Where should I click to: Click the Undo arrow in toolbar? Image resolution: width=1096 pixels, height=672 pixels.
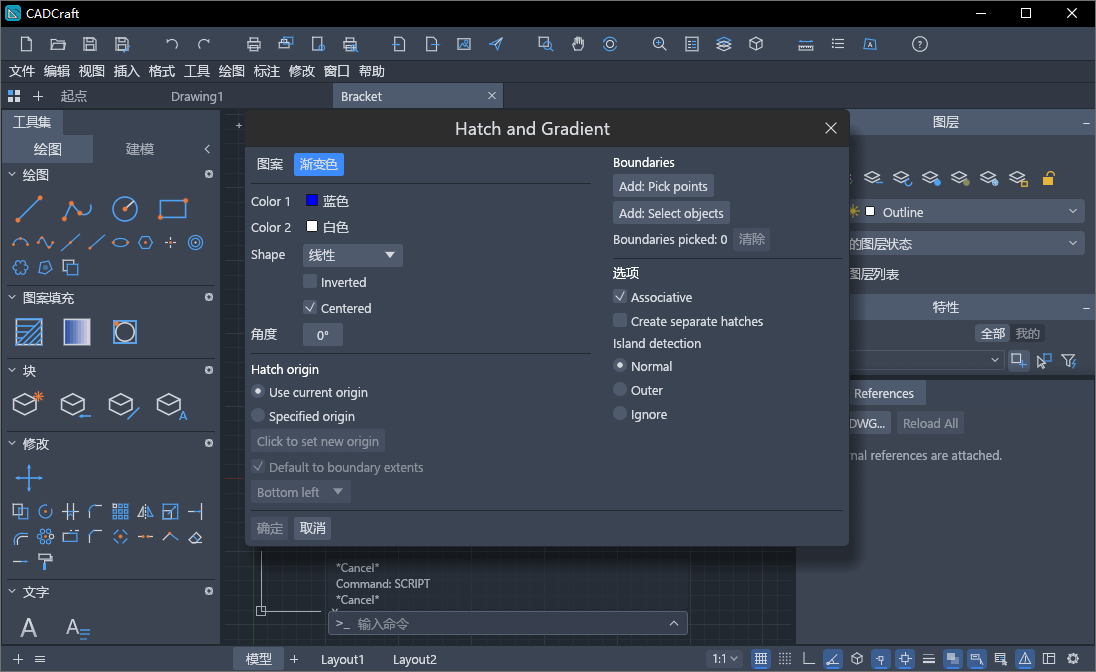tap(172, 45)
